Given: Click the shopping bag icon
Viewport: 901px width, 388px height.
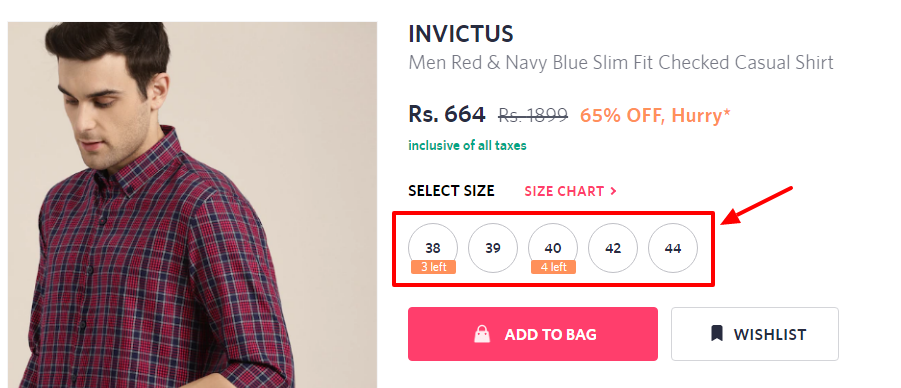Looking at the screenshot, I should [482, 334].
